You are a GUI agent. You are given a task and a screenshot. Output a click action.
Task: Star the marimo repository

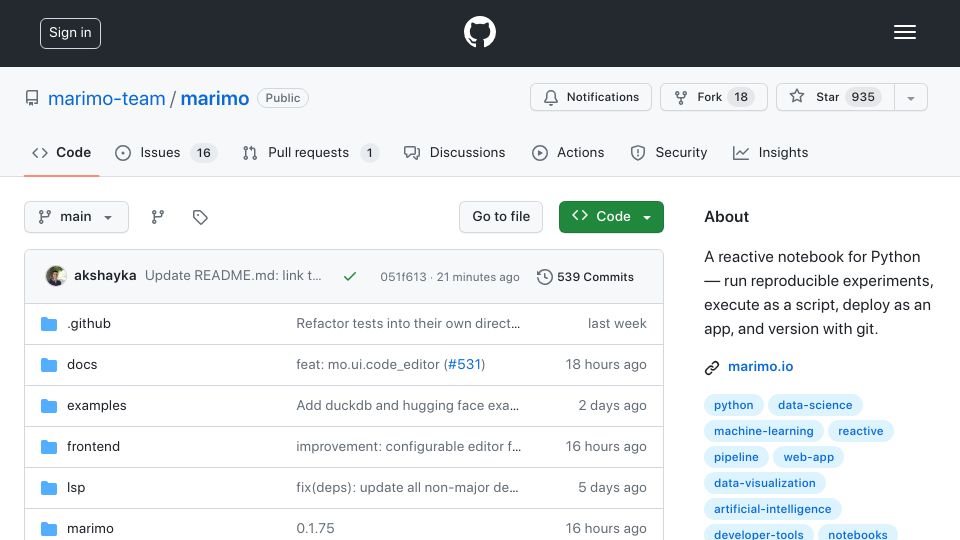coord(835,97)
